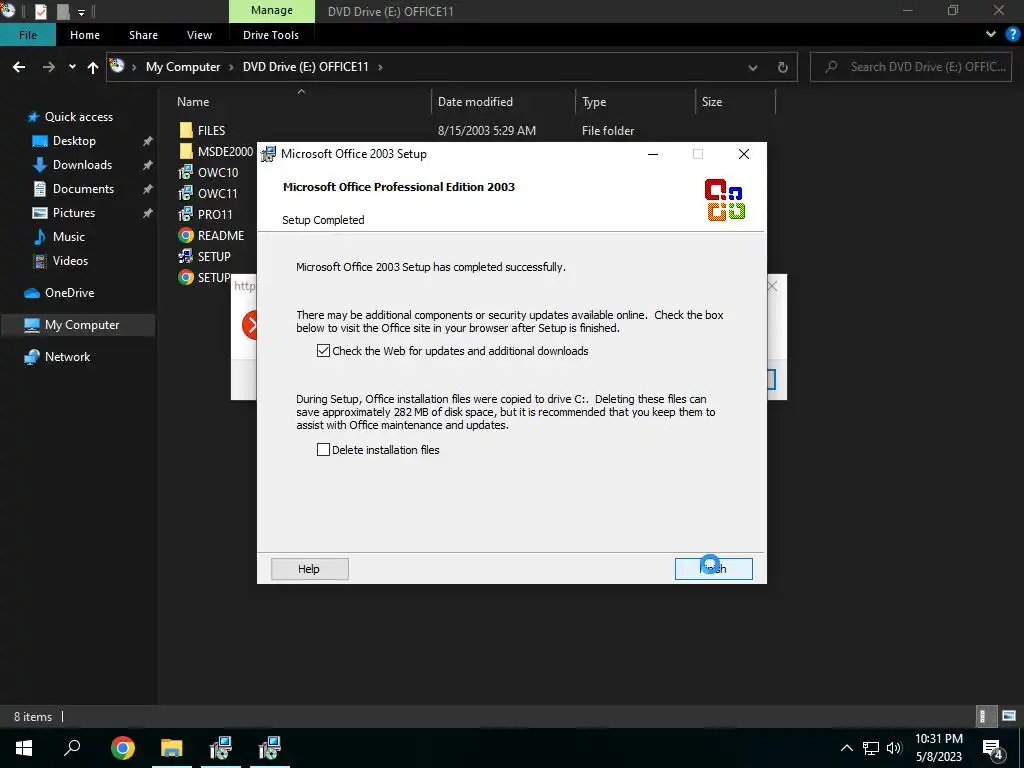Go forward using the forward arrow
Viewport: 1024px width, 768px height.
click(x=49, y=67)
